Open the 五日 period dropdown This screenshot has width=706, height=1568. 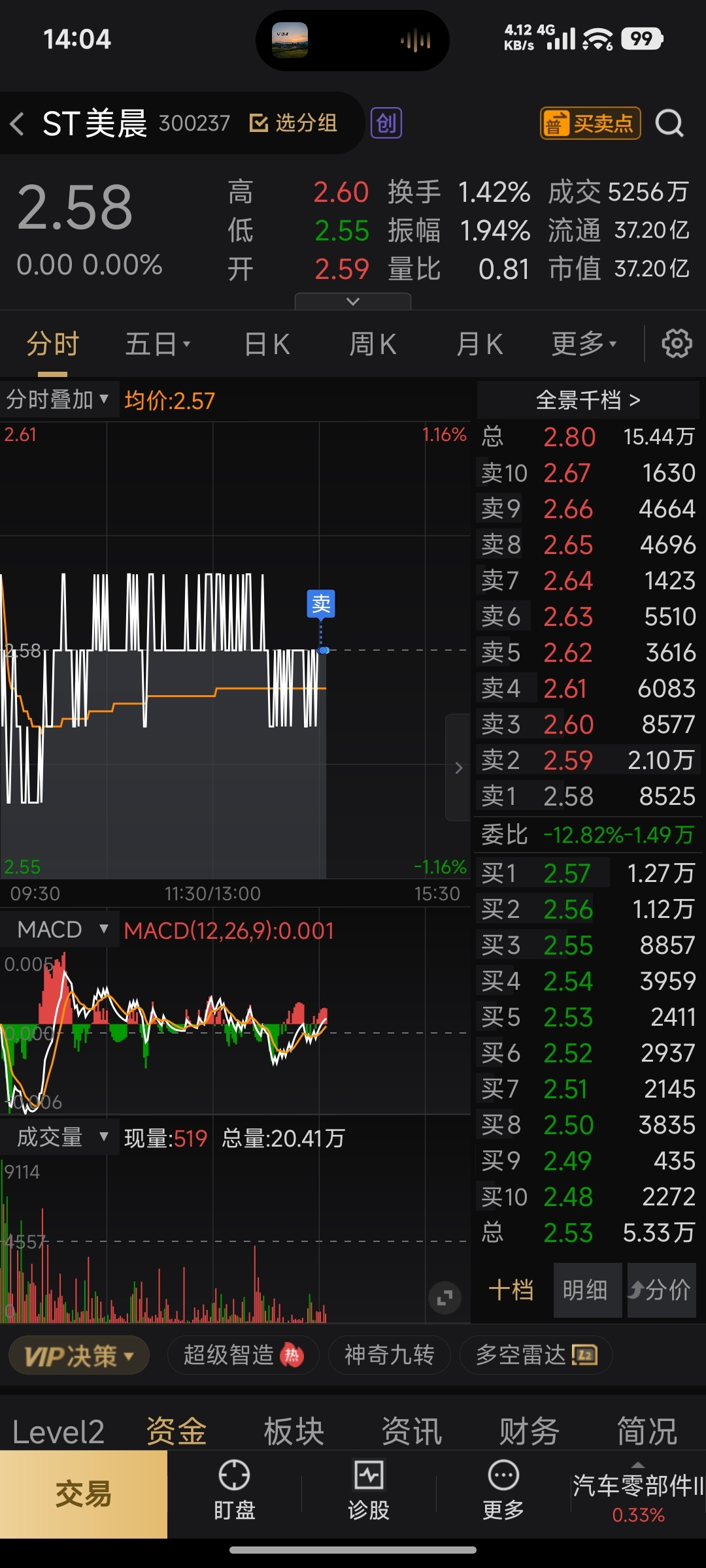(158, 344)
